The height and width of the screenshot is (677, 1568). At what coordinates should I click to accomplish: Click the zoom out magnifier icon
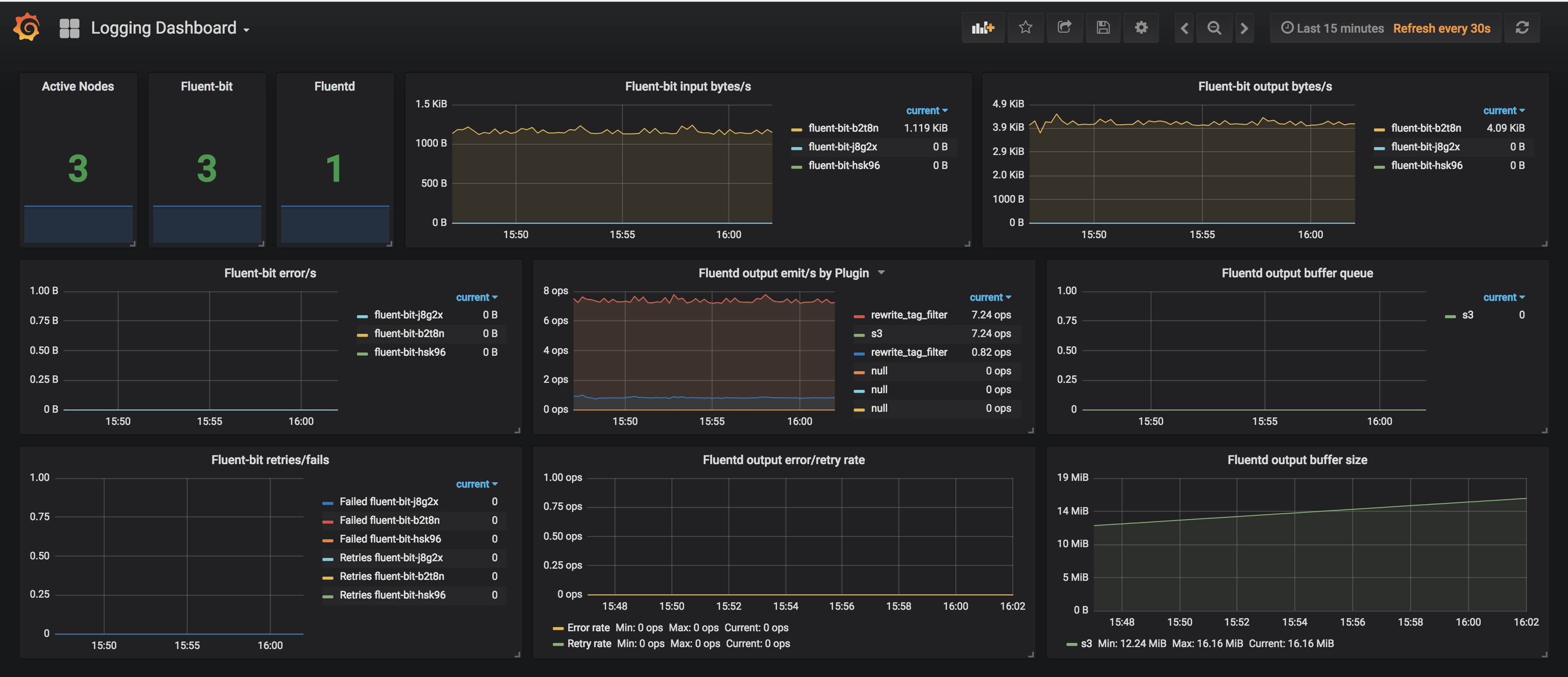[1214, 28]
